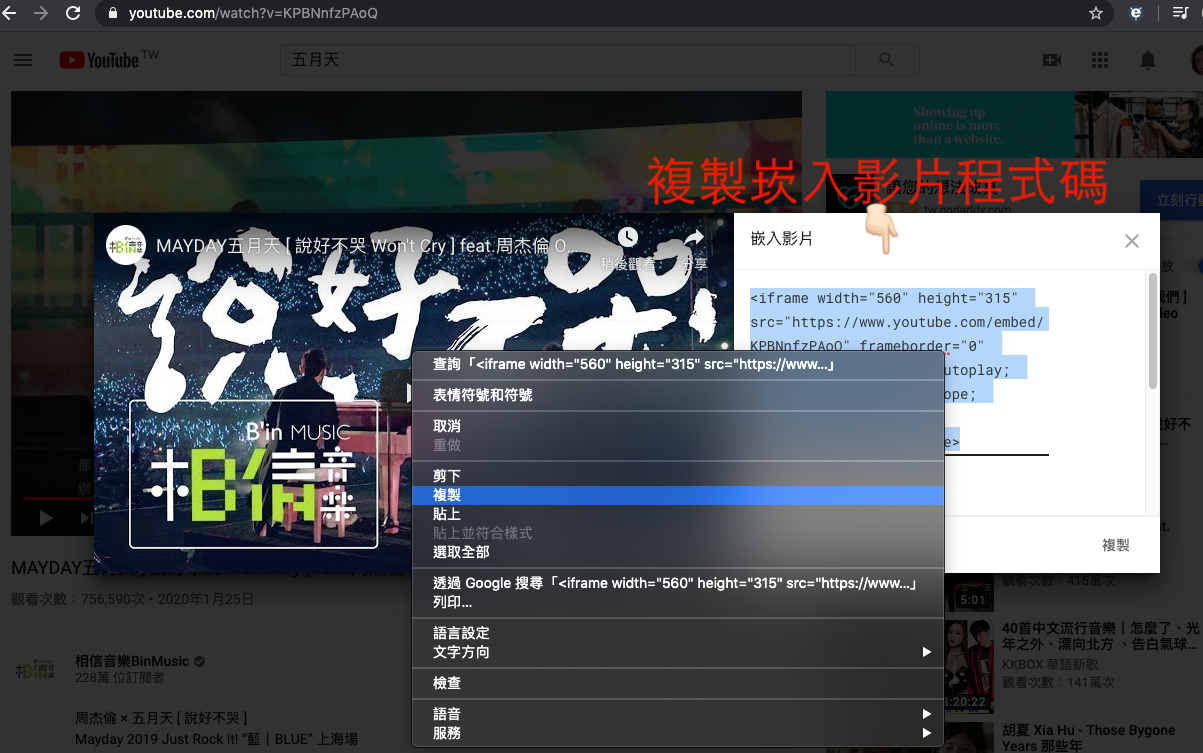Click the B'in Music channel avatar in preview
Image resolution: width=1203 pixels, height=753 pixels.
pyautogui.click(x=126, y=244)
